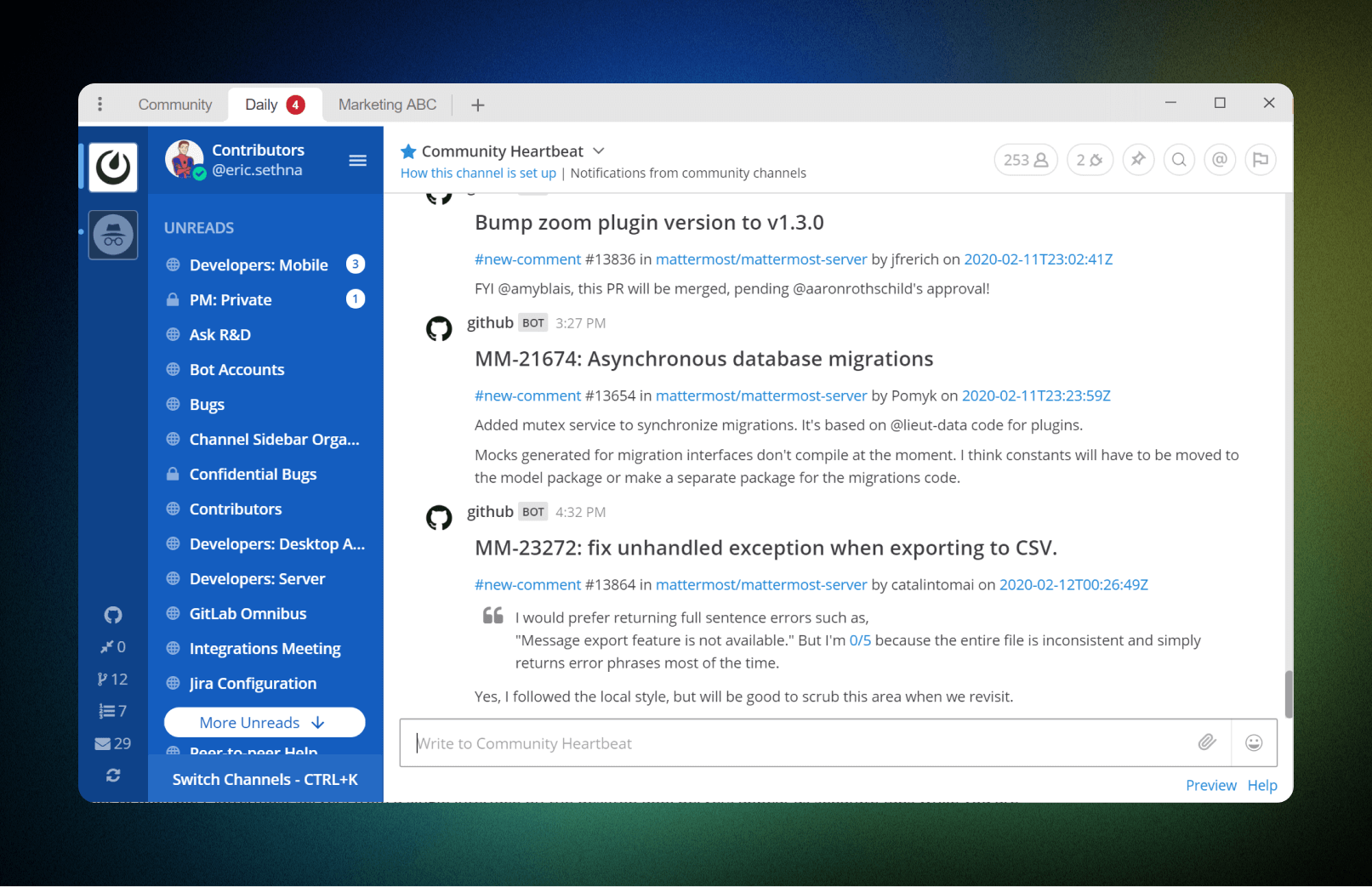Show recent mentions
The height and width of the screenshot is (887, 1372).
[x=1220, y=160]
